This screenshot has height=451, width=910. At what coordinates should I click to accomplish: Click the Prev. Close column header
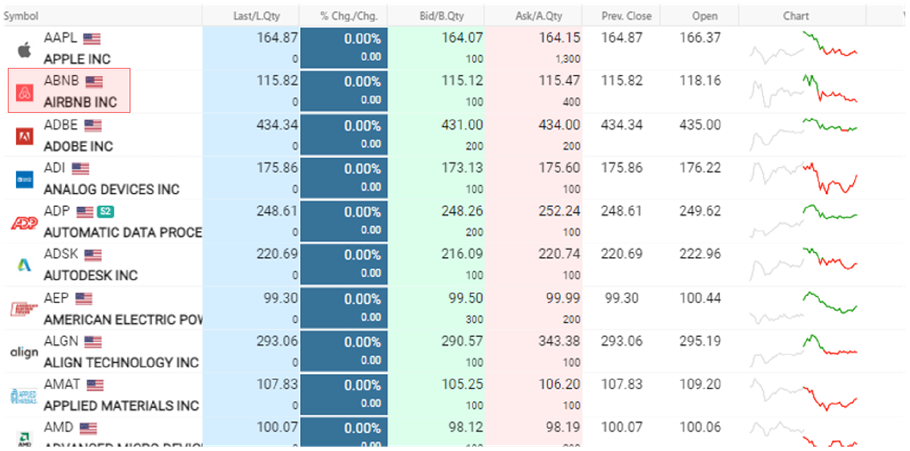click(x=625, y=16)
